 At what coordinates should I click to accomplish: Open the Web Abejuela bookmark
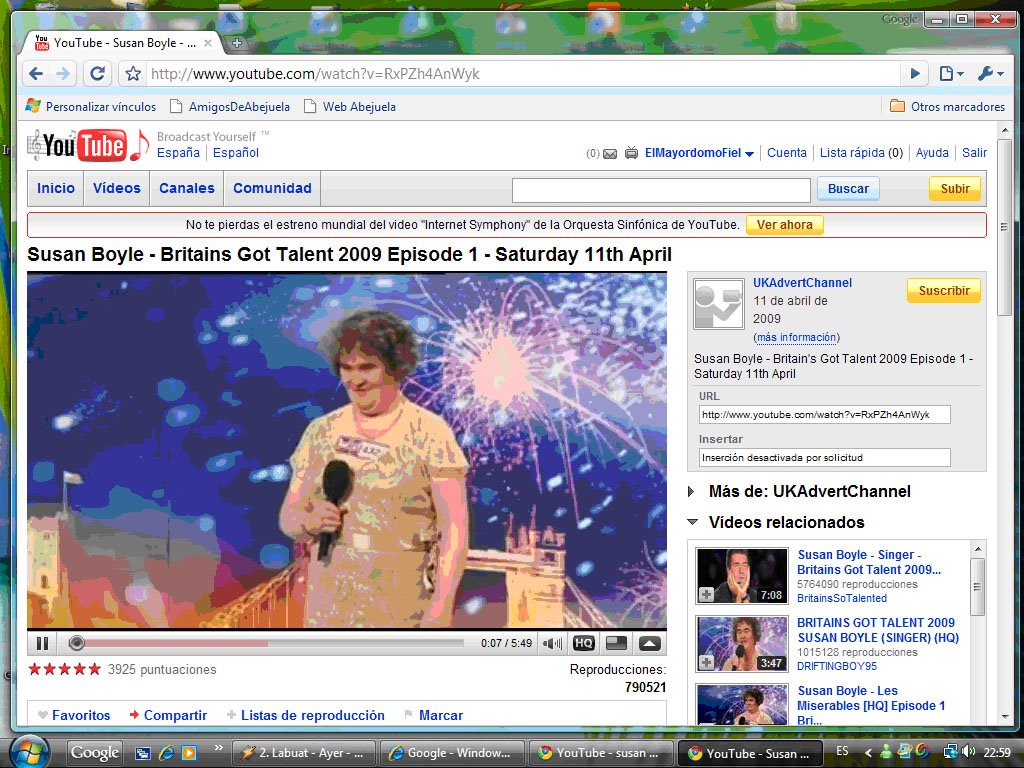(350, 106)
